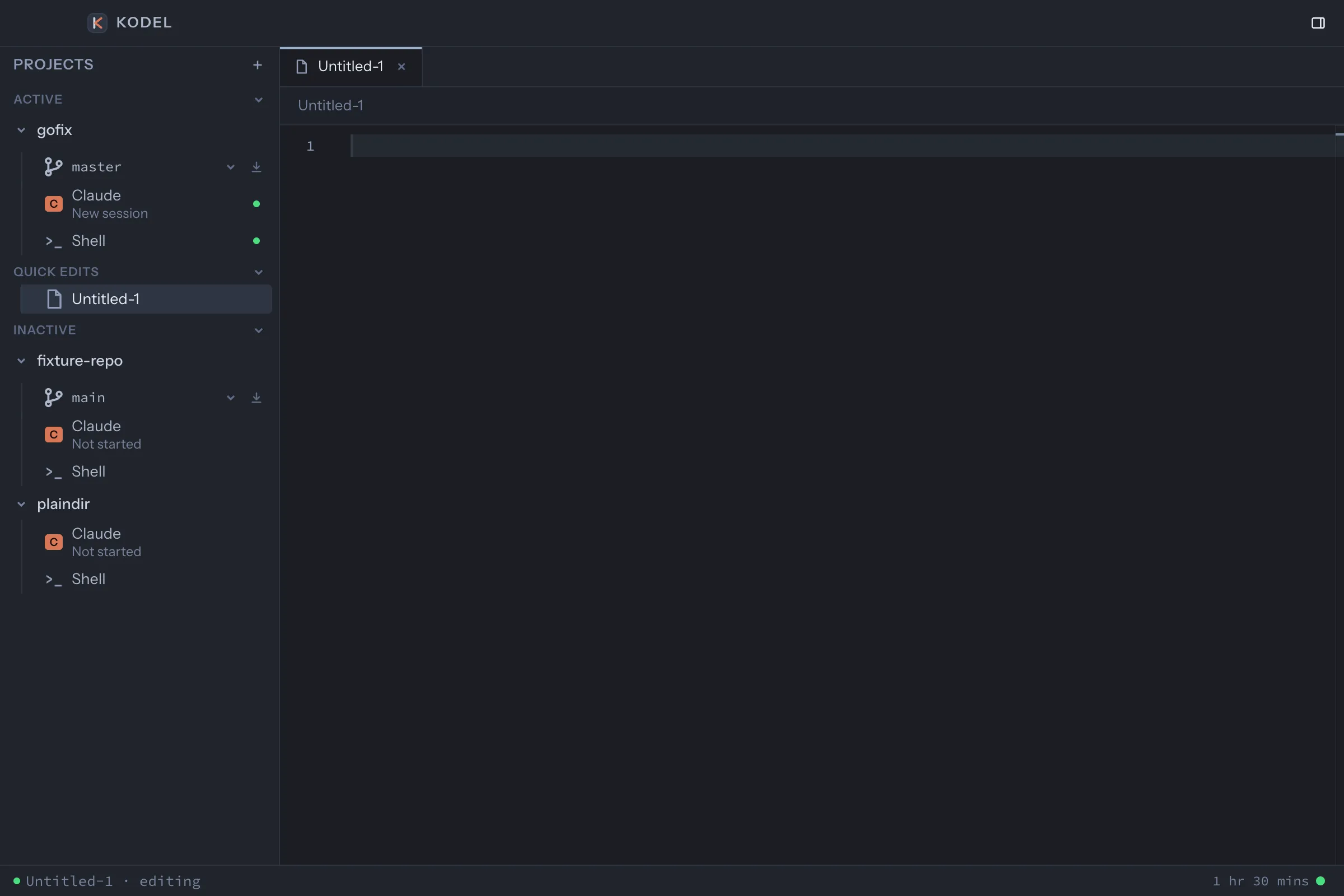This screenshot has height=896, width=1344.
Task: Click the master branch git icon
Action: (x=53, y=167)
